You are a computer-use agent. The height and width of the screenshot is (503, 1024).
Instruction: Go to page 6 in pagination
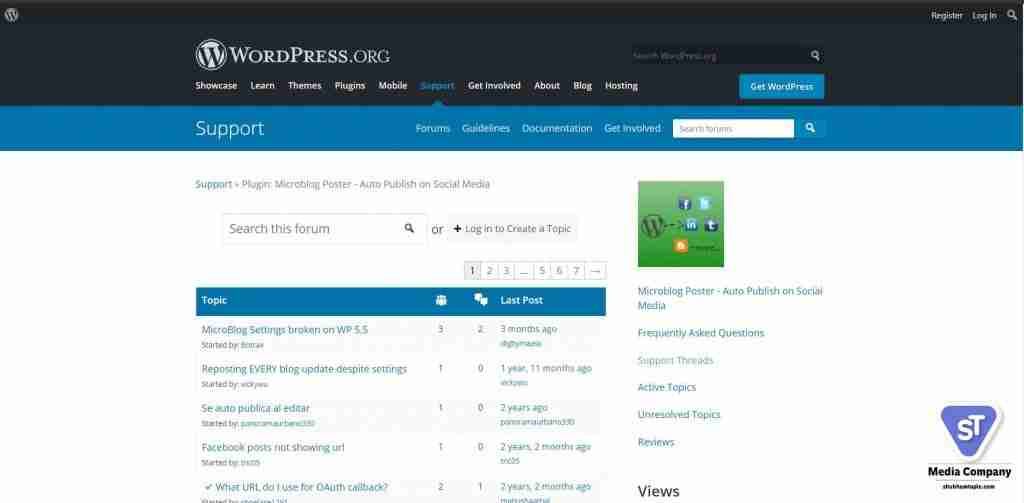tap(559, 270)
